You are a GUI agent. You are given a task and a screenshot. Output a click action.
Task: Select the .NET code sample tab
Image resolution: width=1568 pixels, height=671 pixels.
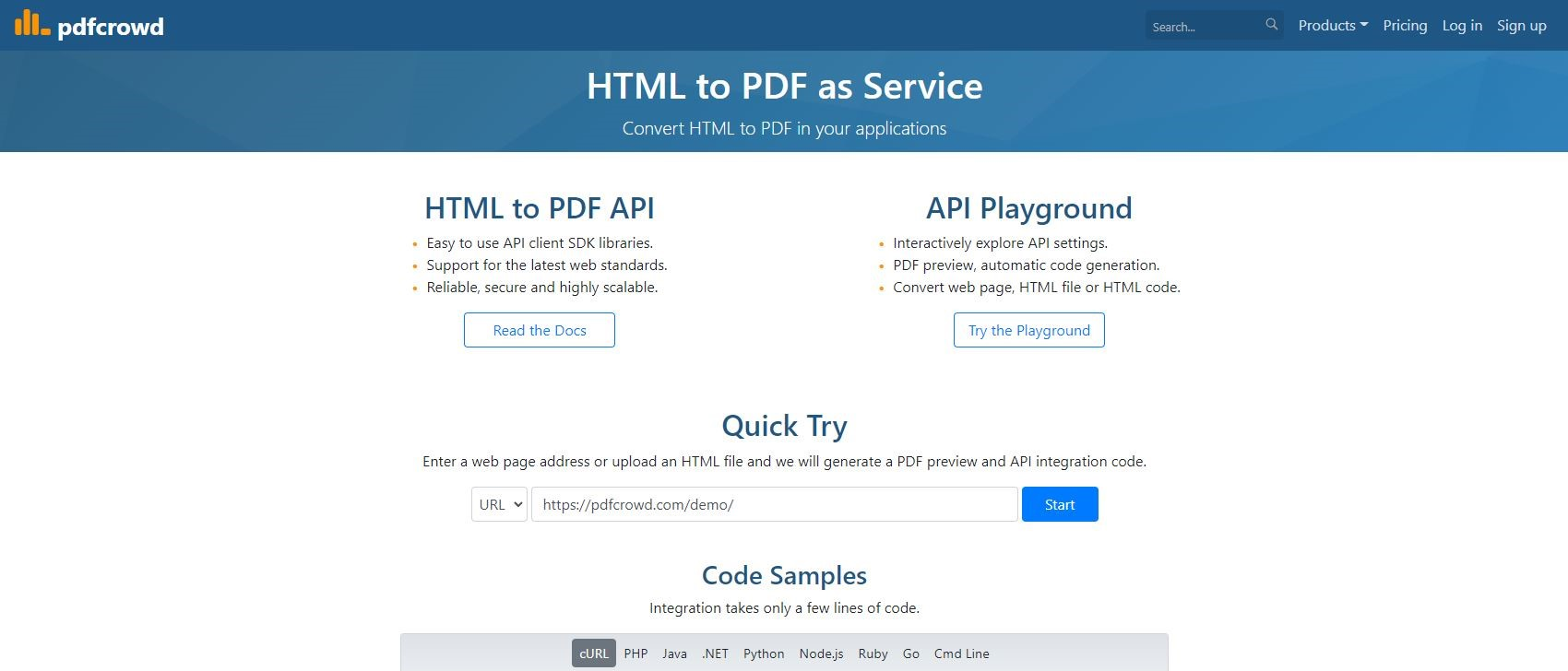[715, 653]
